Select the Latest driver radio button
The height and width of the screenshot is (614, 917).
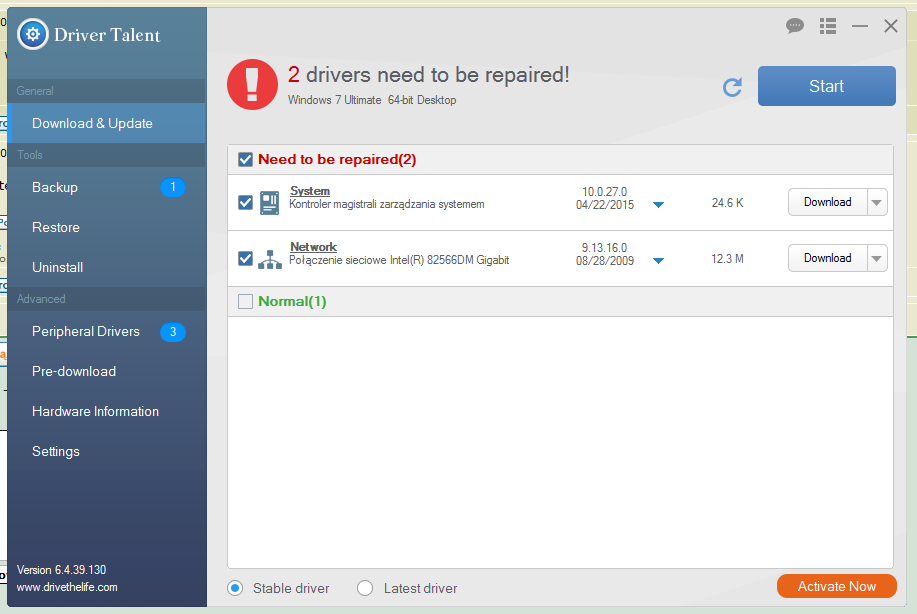365,588
